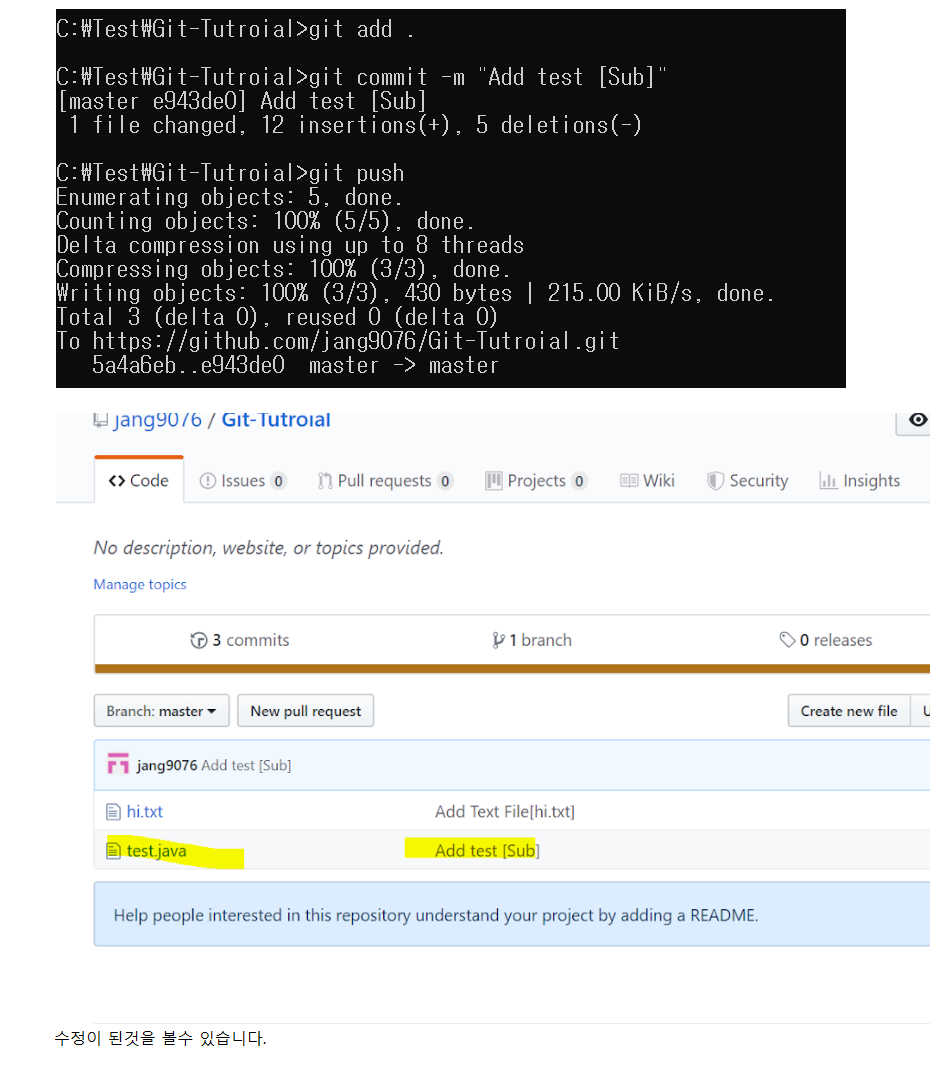View the 3 commits history
This screenshot has width=930, height=1073.
pos(240,640)
